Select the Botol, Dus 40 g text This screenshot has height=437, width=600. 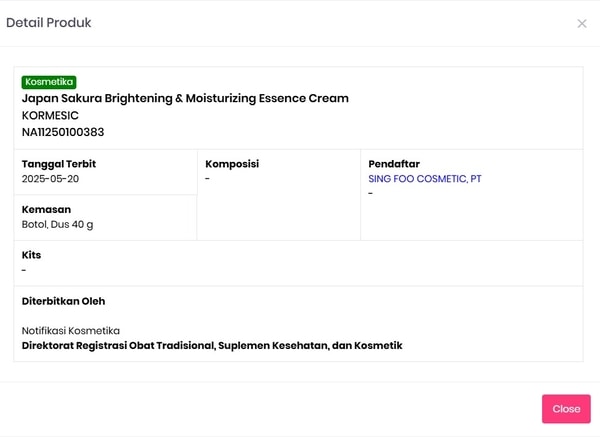coord(57,225)
